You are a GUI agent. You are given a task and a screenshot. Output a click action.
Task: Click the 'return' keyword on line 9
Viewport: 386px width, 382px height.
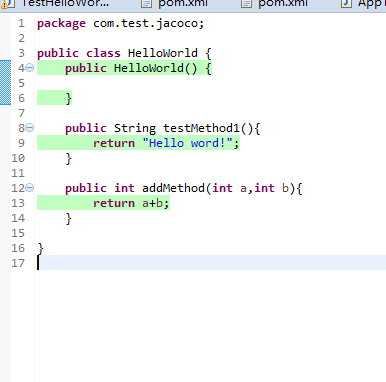click(114, 143)
